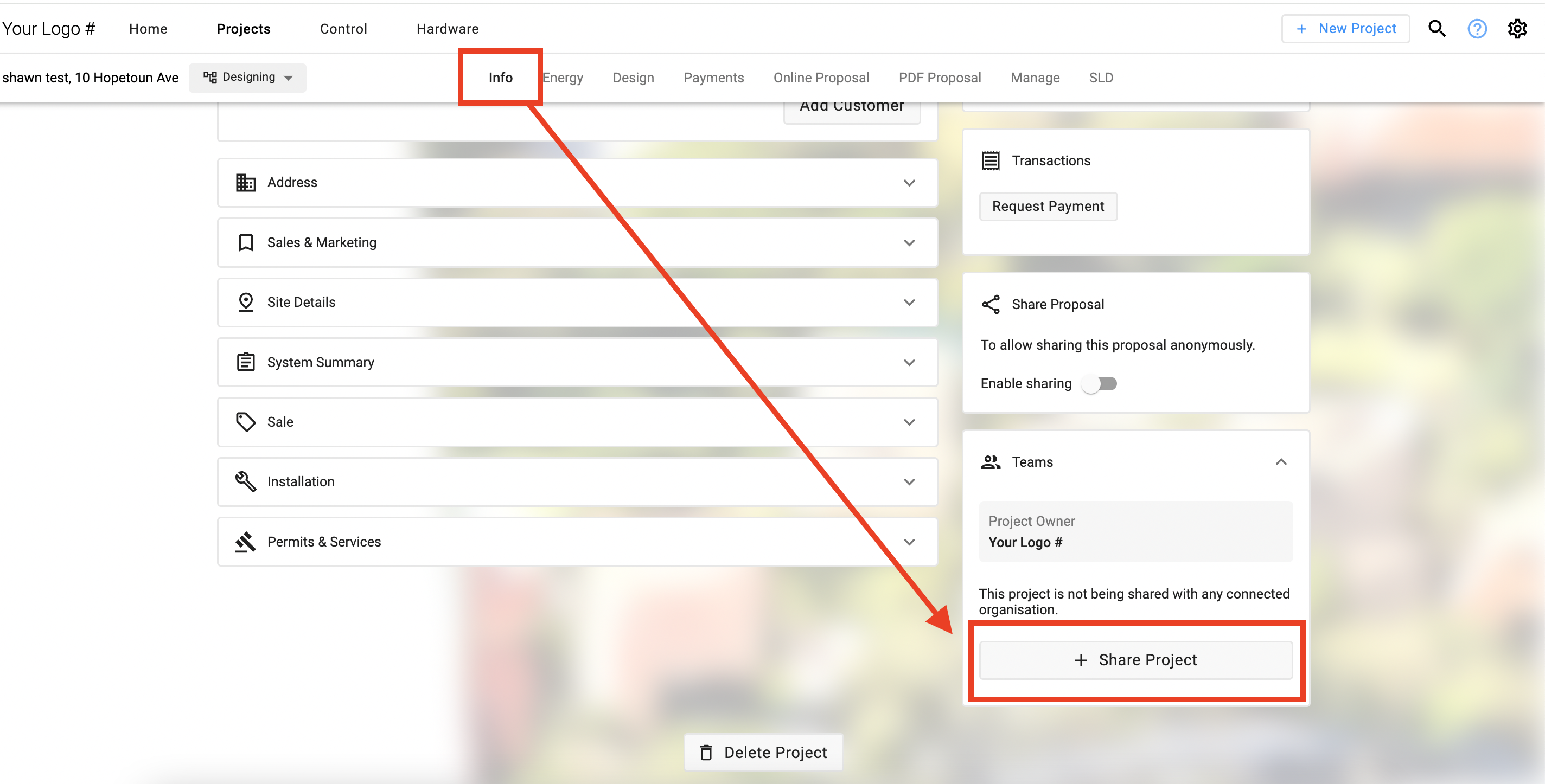
Task: Expand the Installation section chevron
Action: [x=909, y=482]
